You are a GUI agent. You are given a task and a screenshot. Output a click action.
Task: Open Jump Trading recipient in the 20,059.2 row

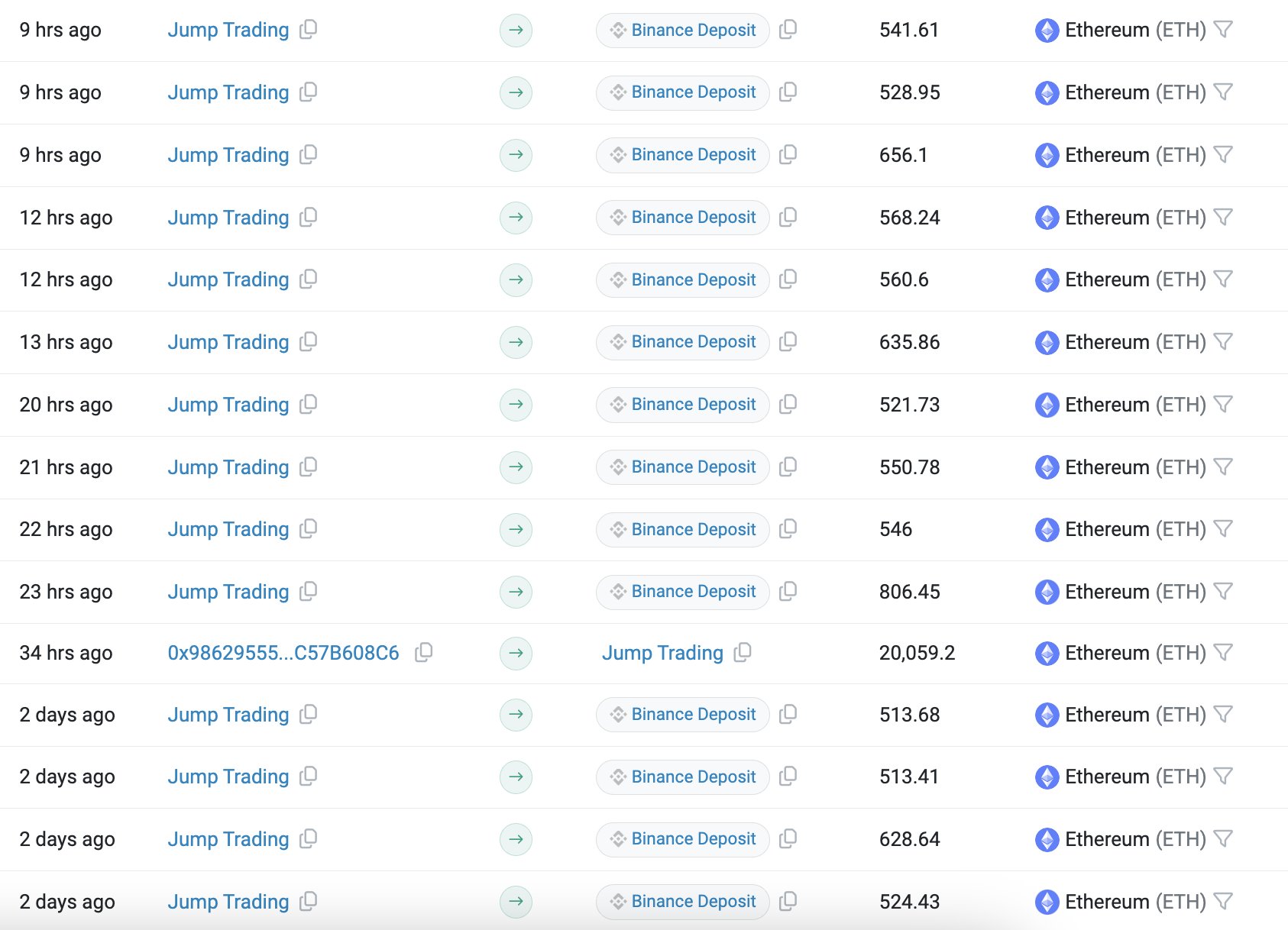point(662,653)
